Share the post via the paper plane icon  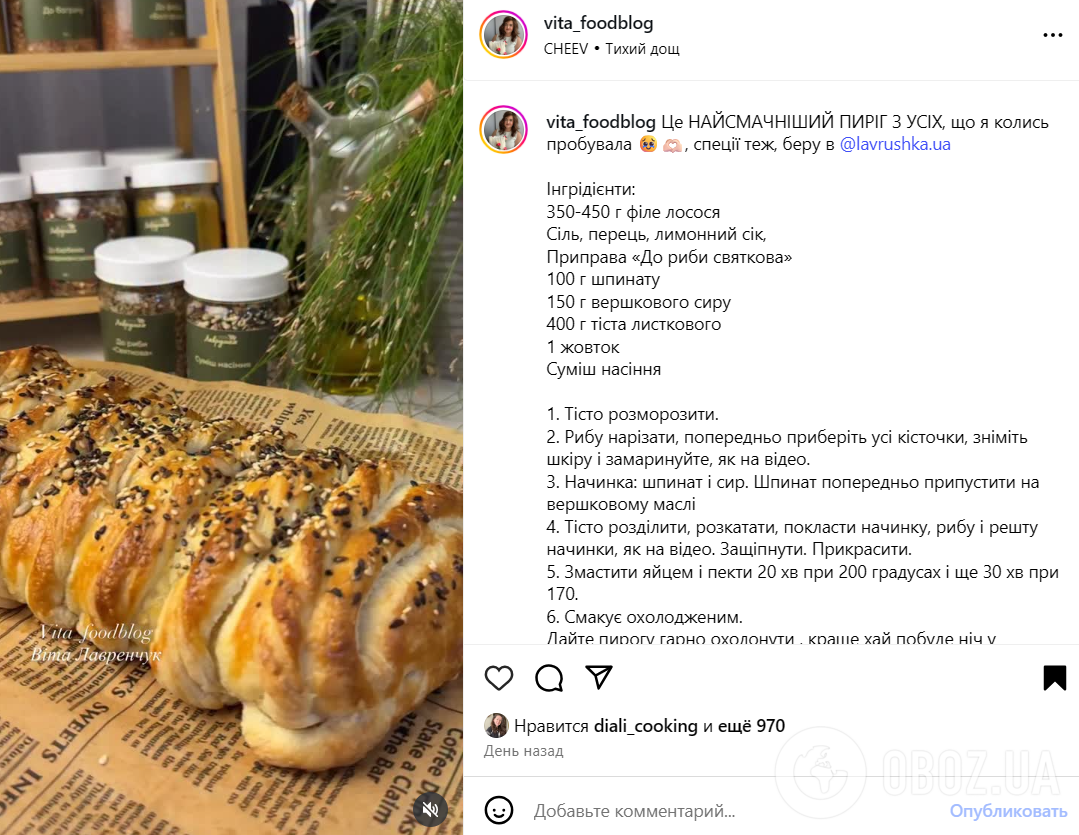(x=599, y=677)
